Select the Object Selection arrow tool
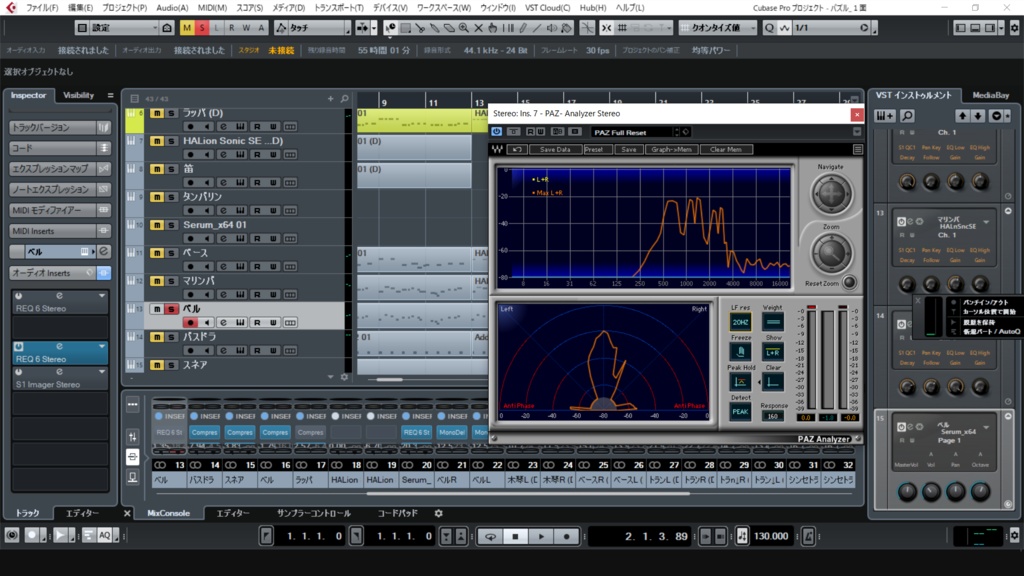The image size is (1024, 576). click(391, 28)
